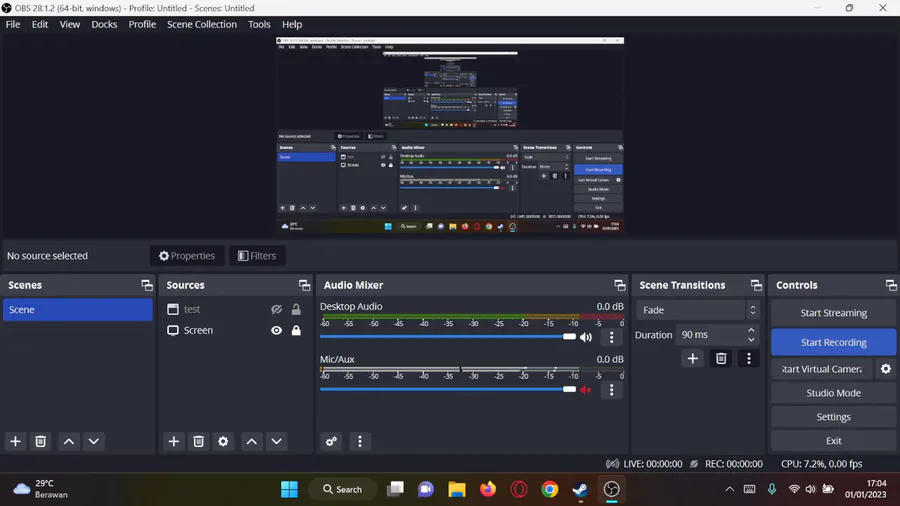Open the Docks menu

[104, 24]
